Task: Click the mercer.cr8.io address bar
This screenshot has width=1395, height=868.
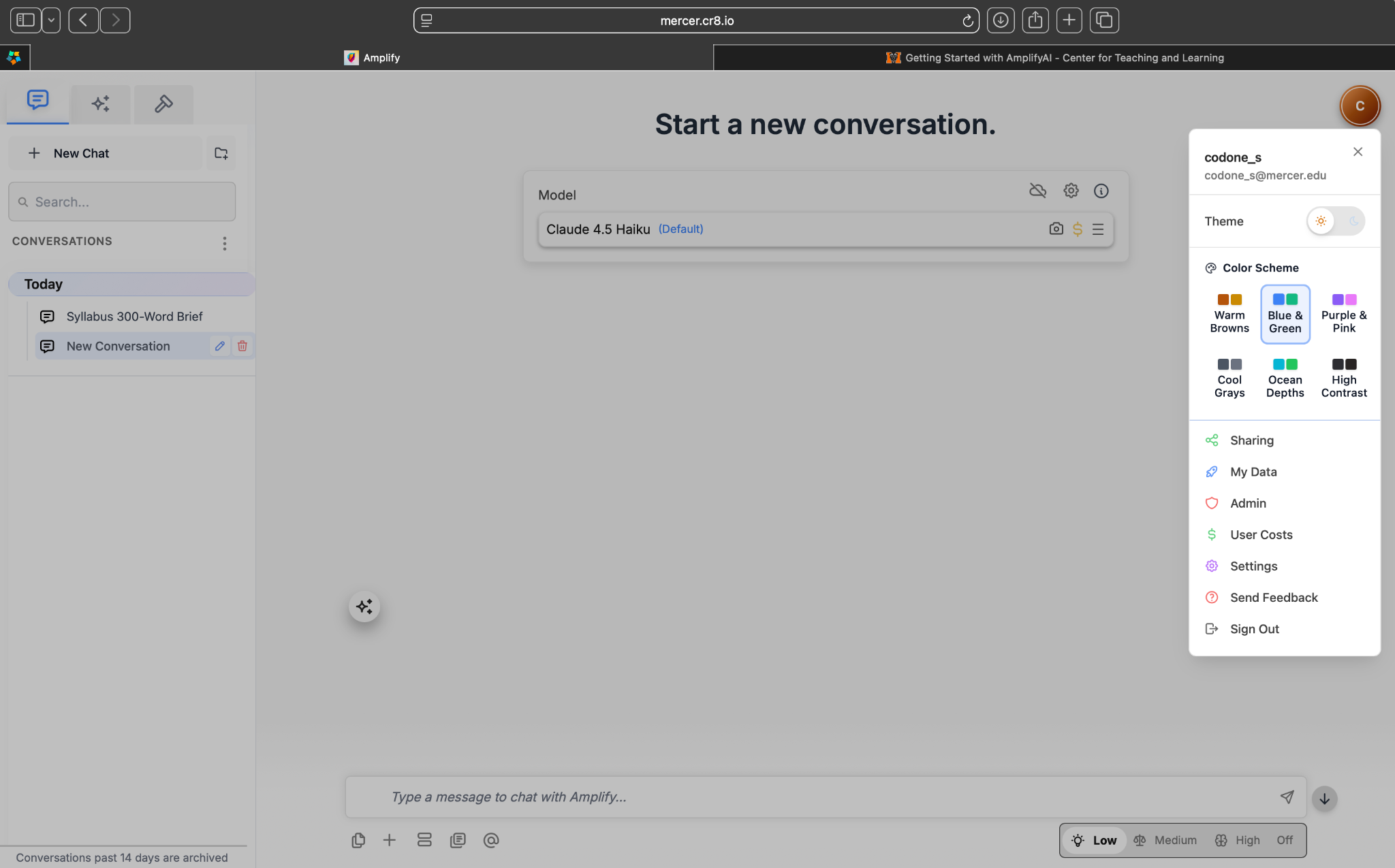Action: [696, 20]
